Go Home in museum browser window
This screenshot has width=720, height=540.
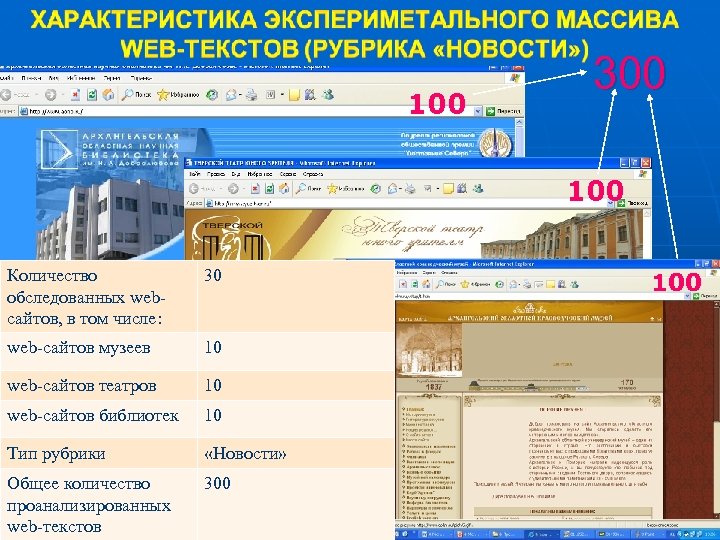point(426,284)
